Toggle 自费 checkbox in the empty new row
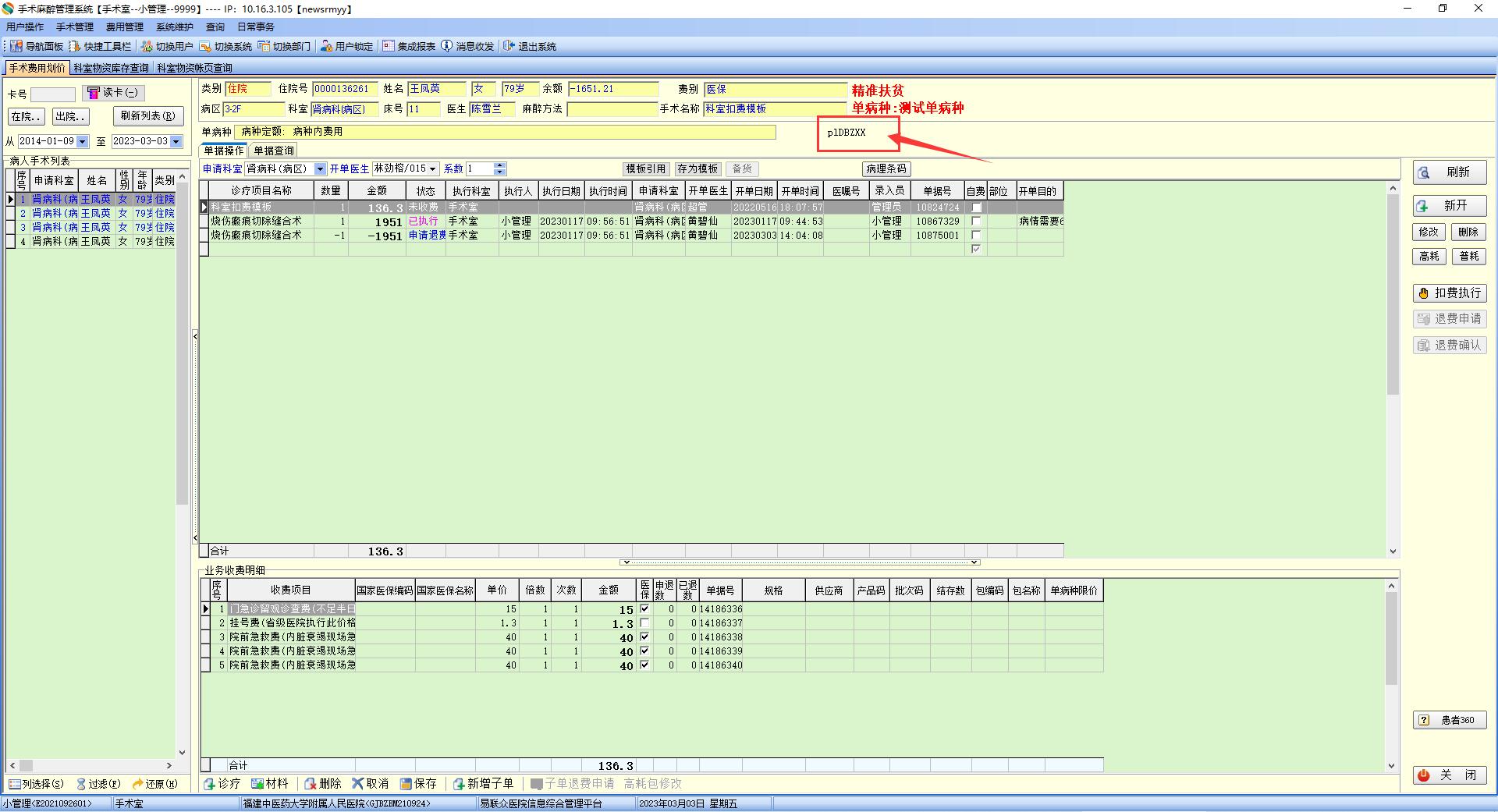 (976, 250)
